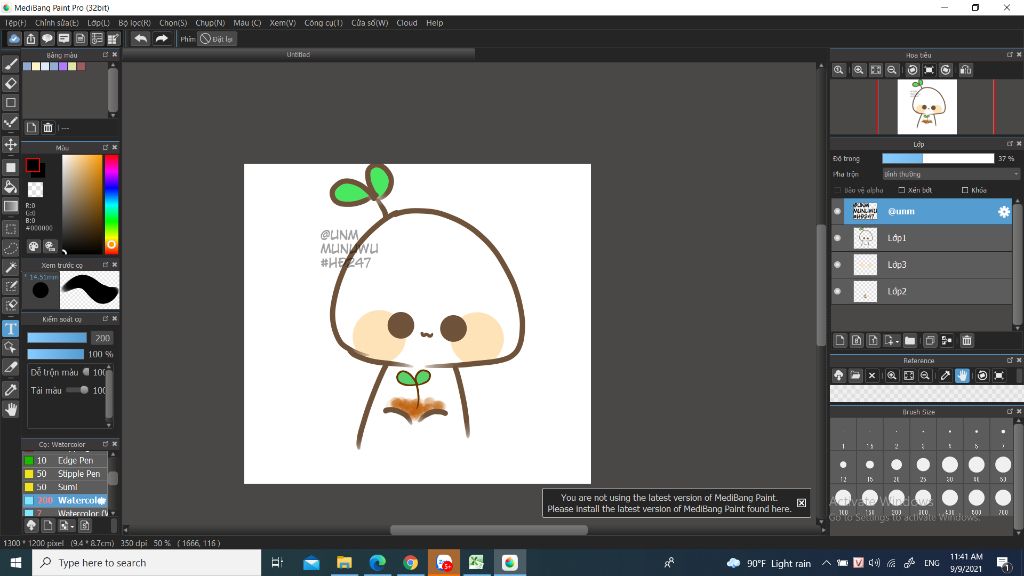Image resolution: width=1024 pixels, height=576 pixels.
Task: Open the Chỉnh sửa menu
Action: (x=57, y=23)
